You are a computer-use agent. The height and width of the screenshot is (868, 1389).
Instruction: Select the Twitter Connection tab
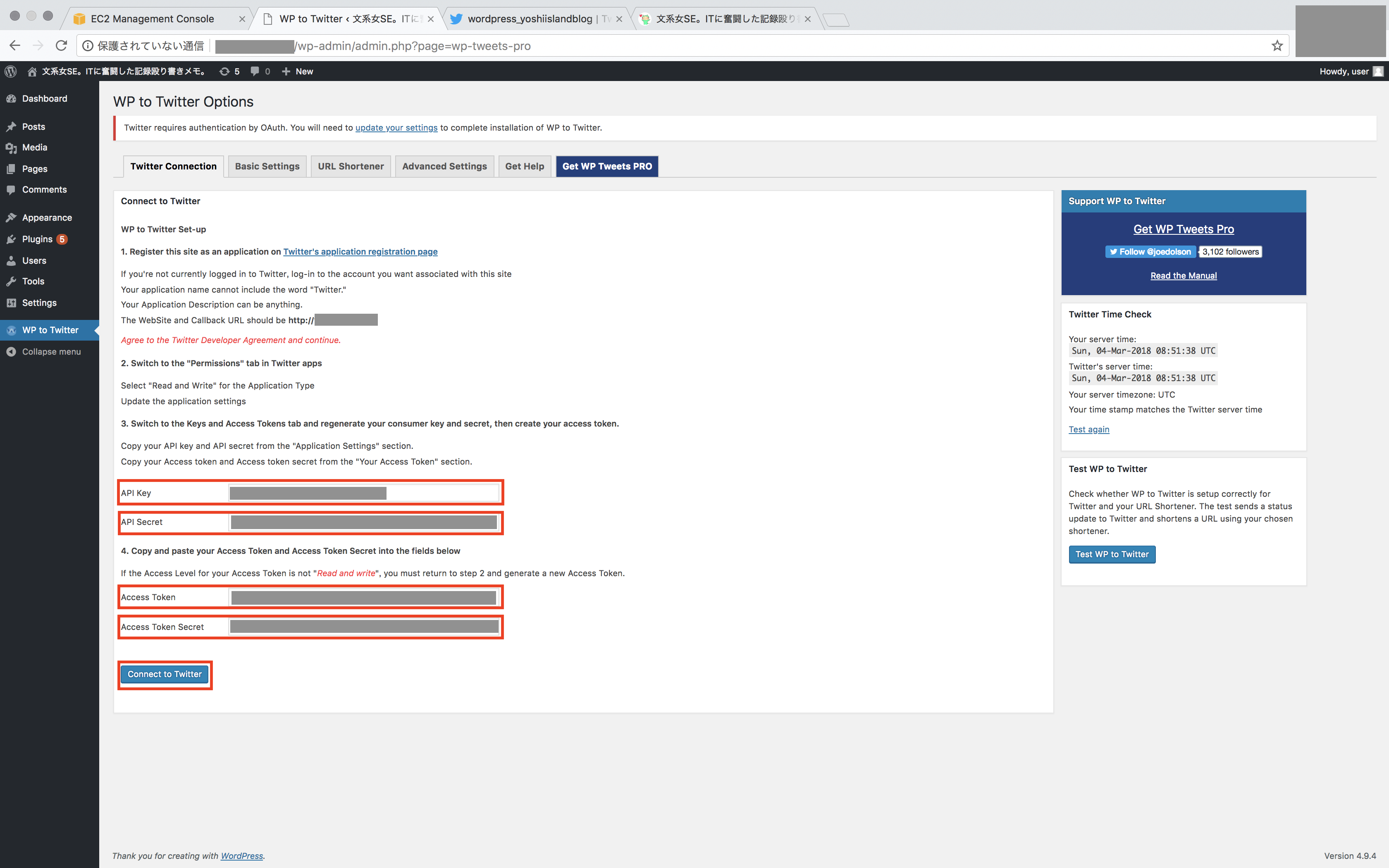[x=173, y=167]
